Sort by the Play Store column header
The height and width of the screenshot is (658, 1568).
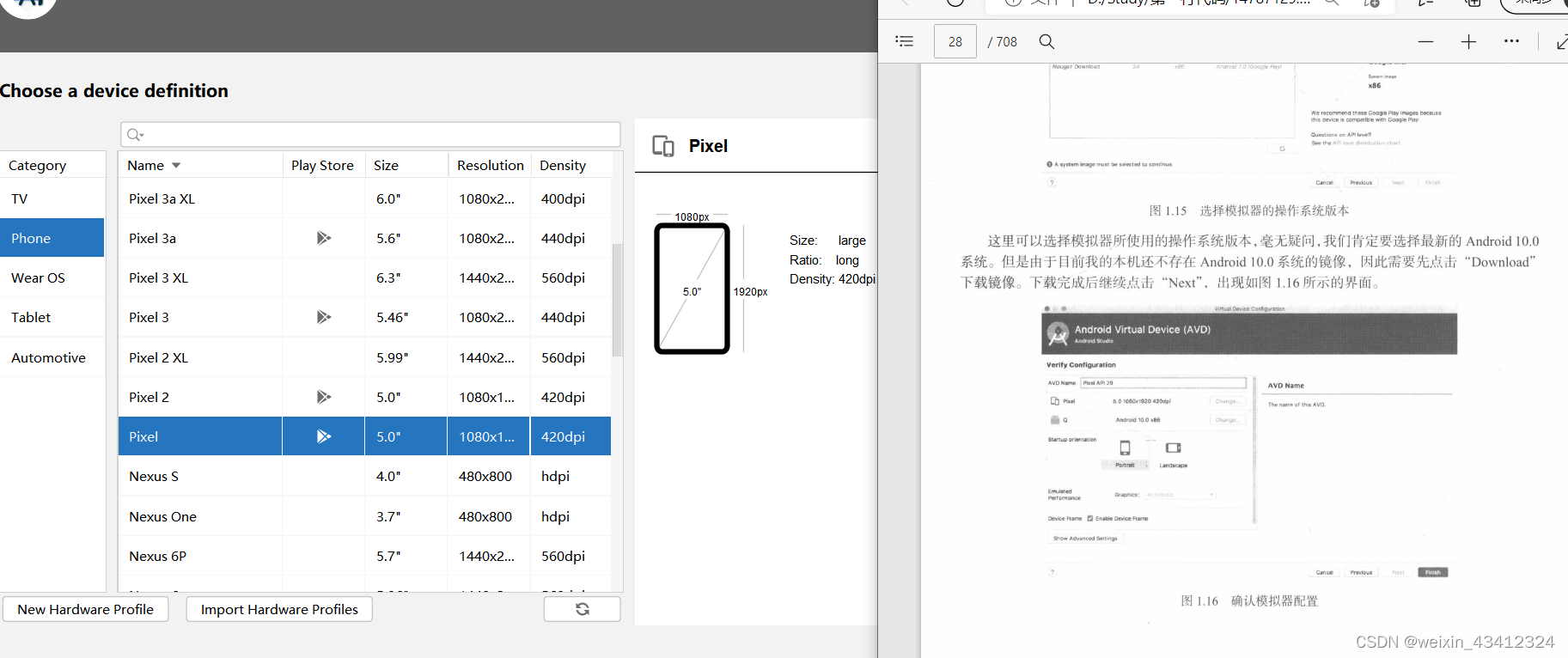[x=323, y=165]
